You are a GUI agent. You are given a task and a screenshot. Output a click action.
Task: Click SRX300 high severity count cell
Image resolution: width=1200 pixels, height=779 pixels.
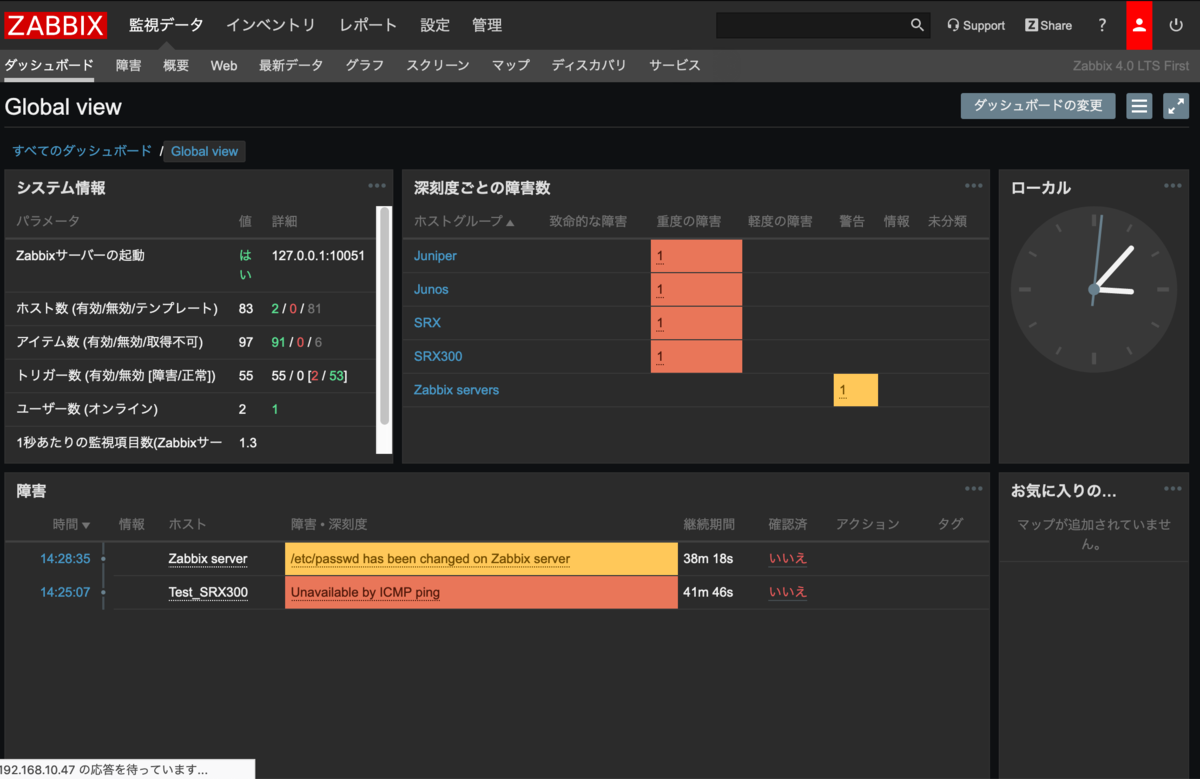coord(696,356)
